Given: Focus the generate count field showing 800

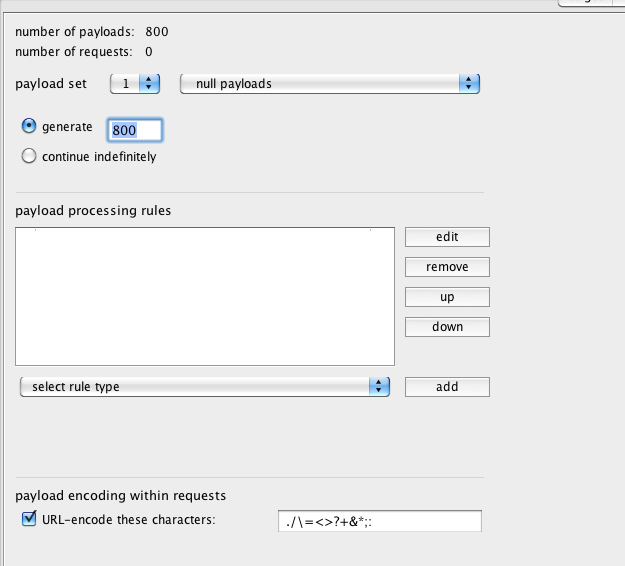Looking at the screenshot, I should click(x=134, y=130).
